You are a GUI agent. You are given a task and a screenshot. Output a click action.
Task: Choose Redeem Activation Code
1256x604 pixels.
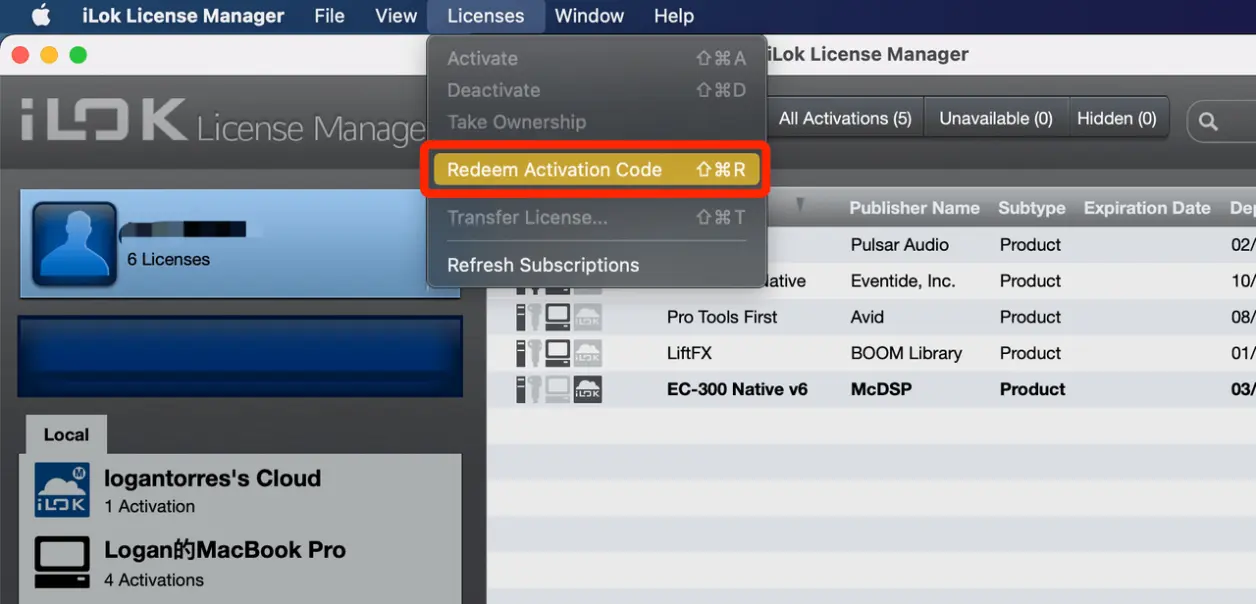pyautogui.click(x=596, y=170)
